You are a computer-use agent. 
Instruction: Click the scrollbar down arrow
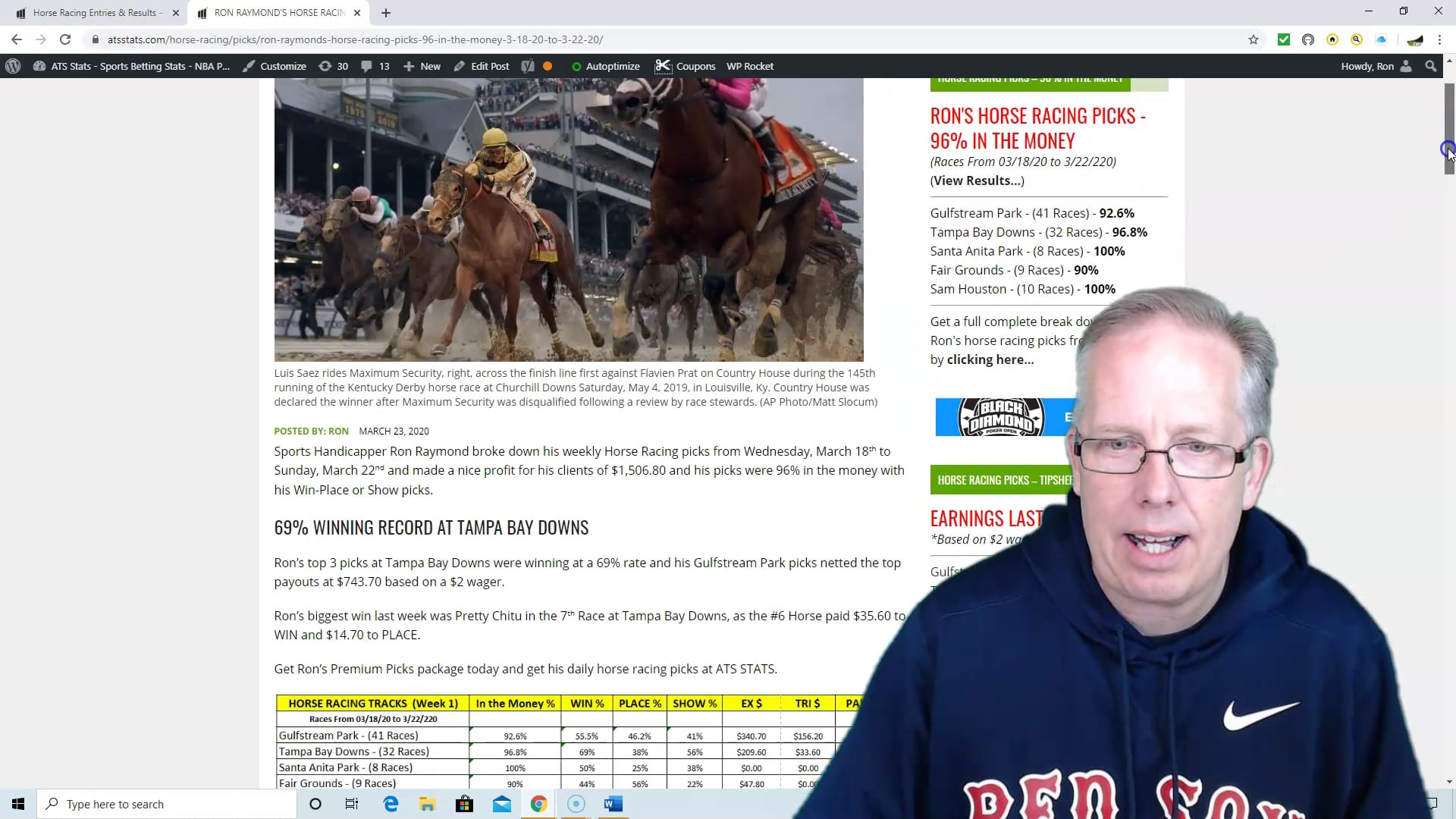coord(1449,782)
